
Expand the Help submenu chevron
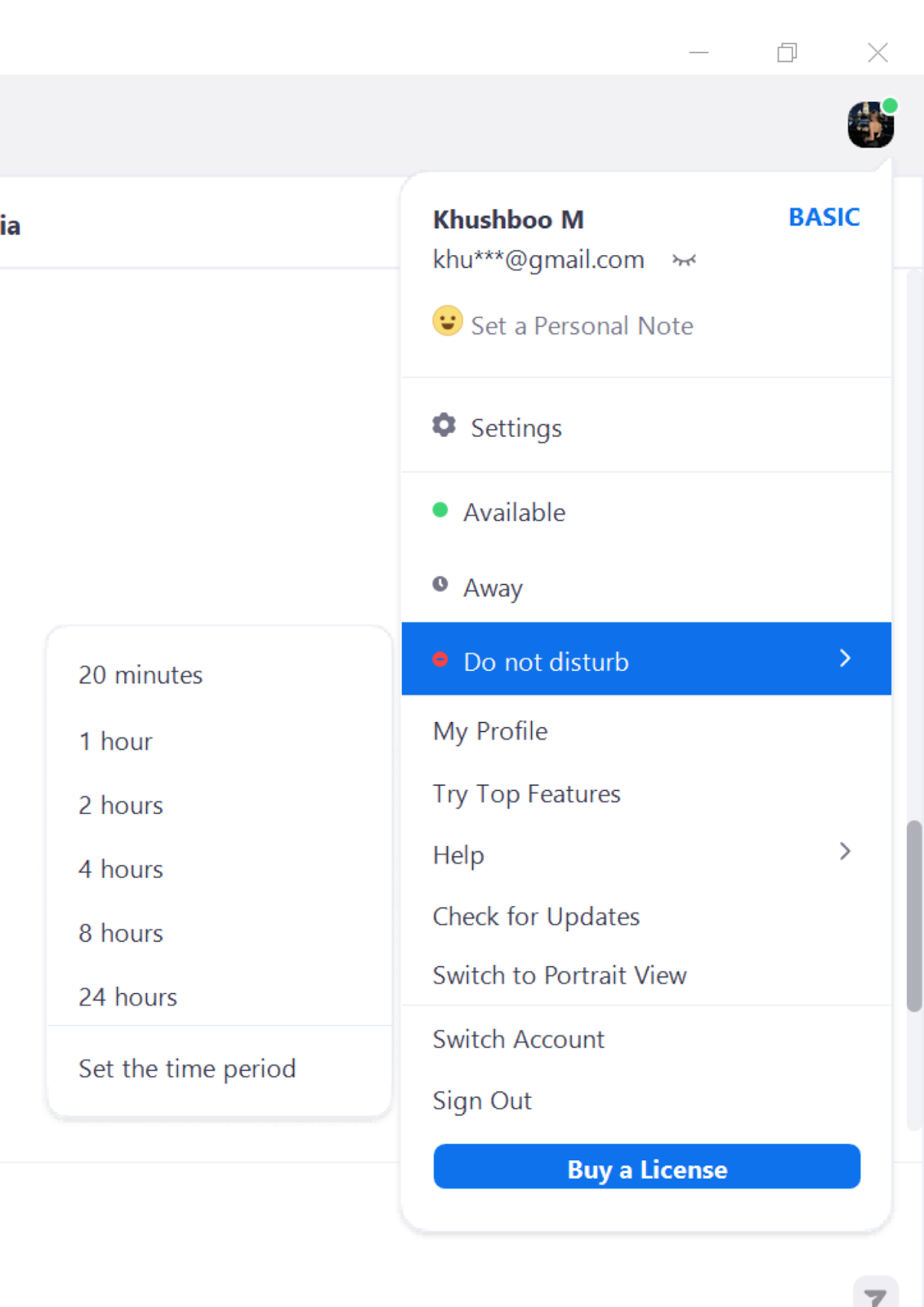846,852
